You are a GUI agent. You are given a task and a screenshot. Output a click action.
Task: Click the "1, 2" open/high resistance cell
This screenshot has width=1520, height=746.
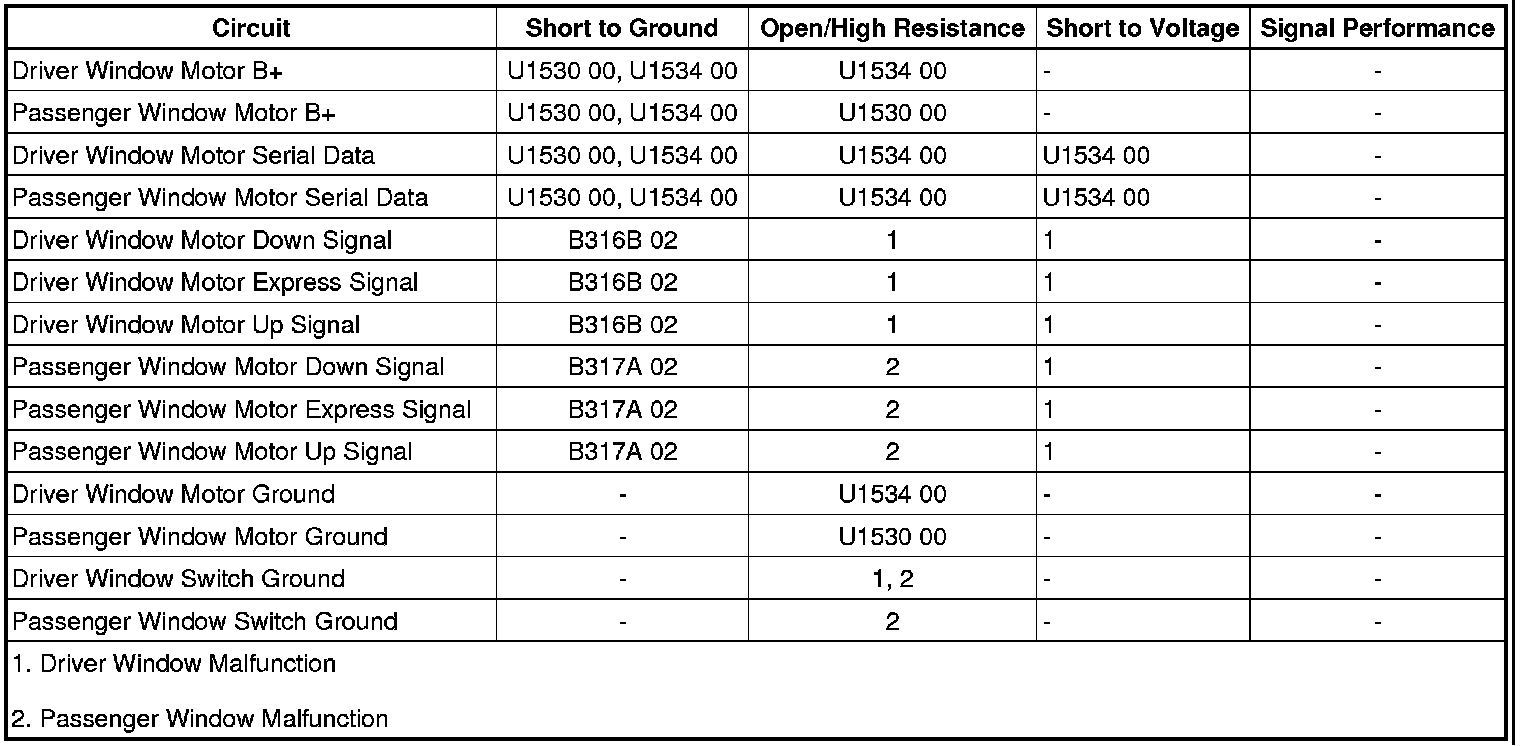892,579
